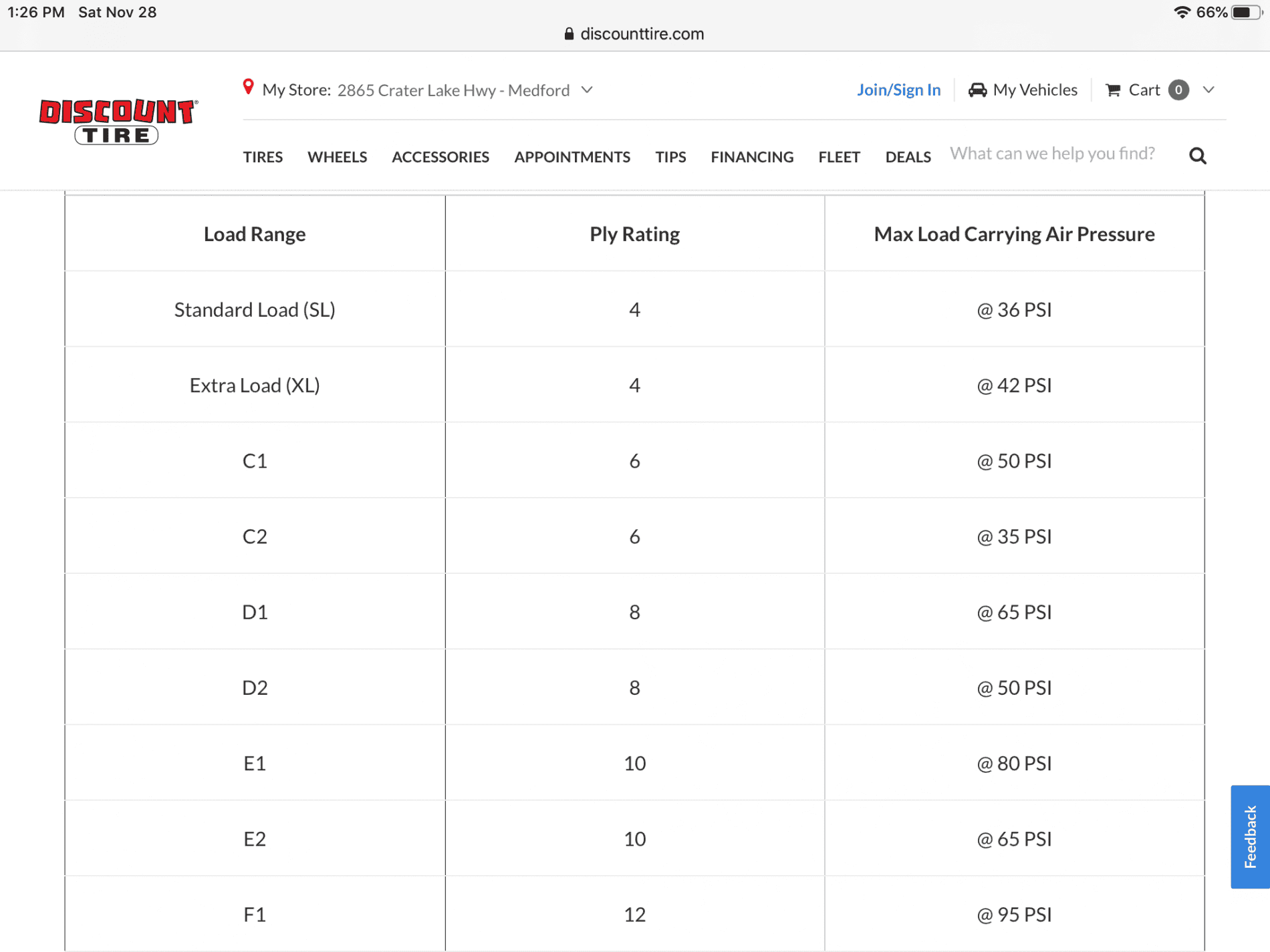Tap the lock icon in address bar
Screen dimensions: 1270x952
click(569, 34)
